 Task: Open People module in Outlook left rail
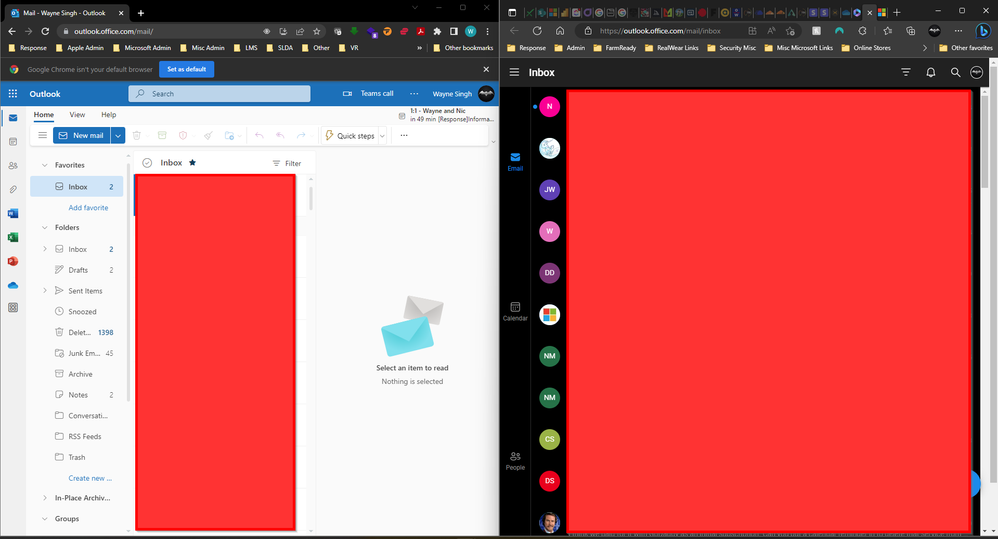click(x=13, y=165)
